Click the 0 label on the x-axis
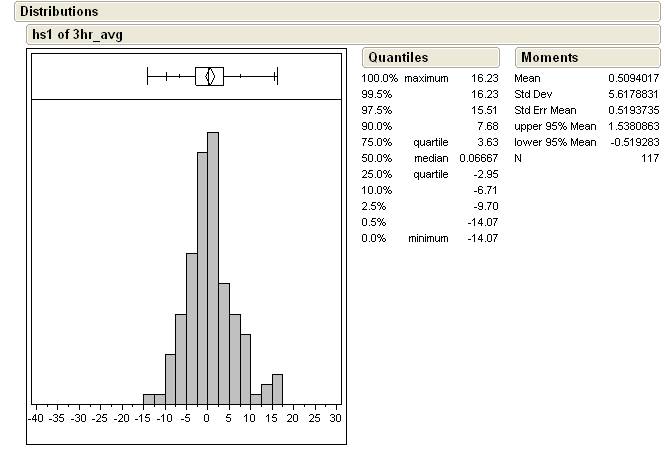 coord(206,417)
